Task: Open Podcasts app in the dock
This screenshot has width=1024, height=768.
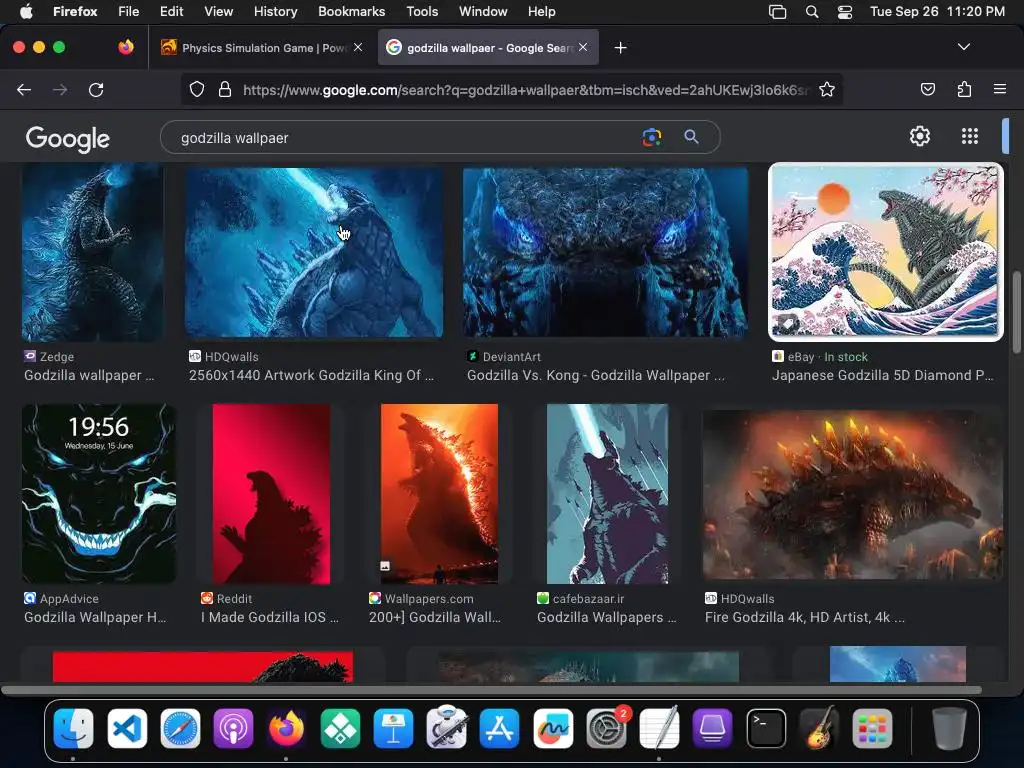Action: pos(233,729)
